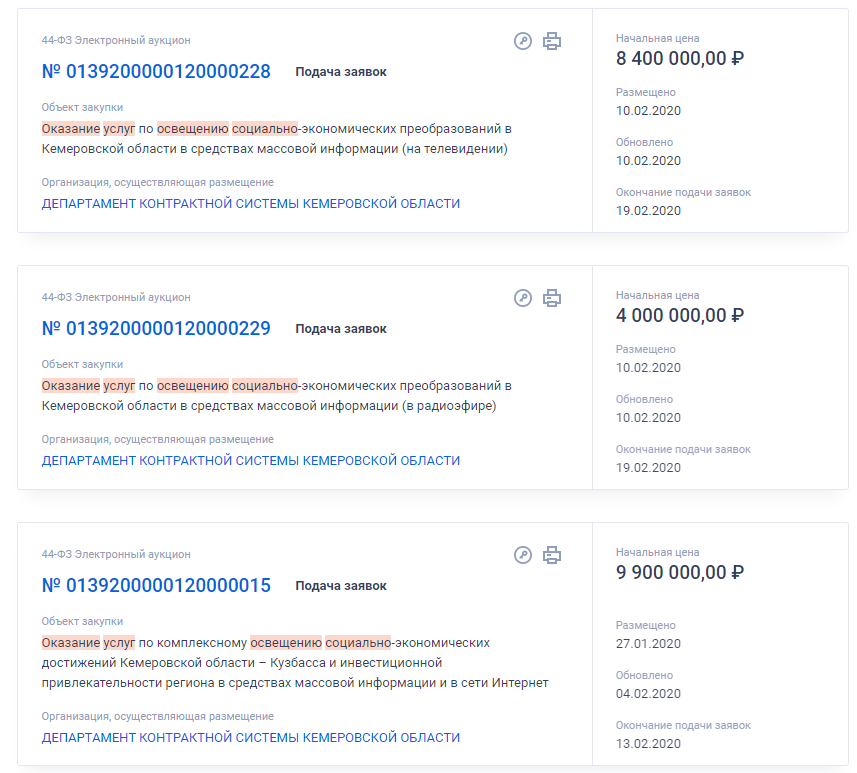Viewport: 857px width, 773px height.
Task: Click signature key icon for auction 0139200000120000228
Action: coord(523,41)
